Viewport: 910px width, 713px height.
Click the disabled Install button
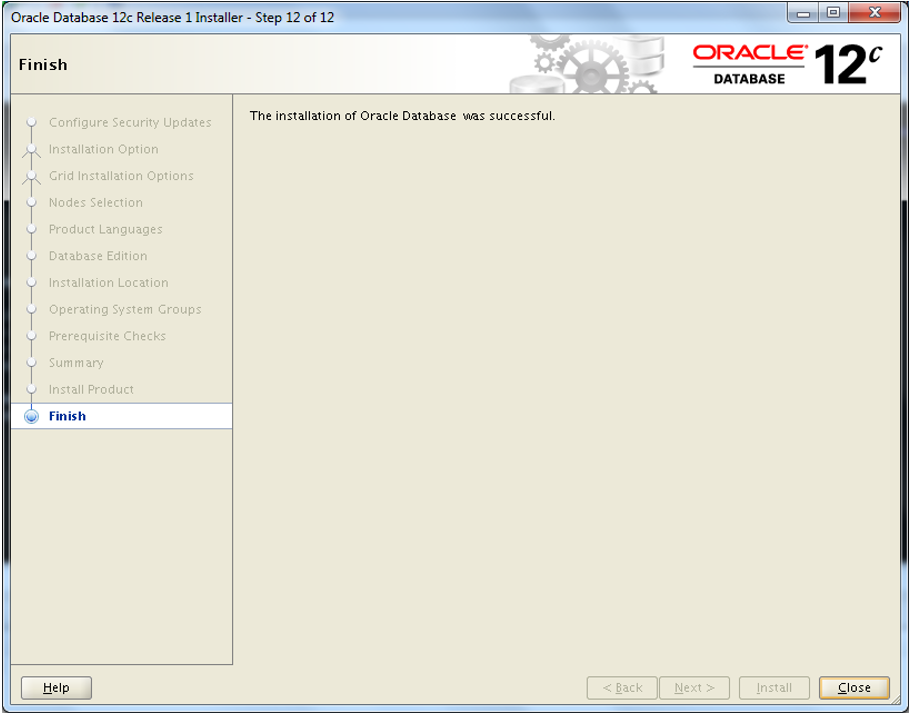point(774,687)
